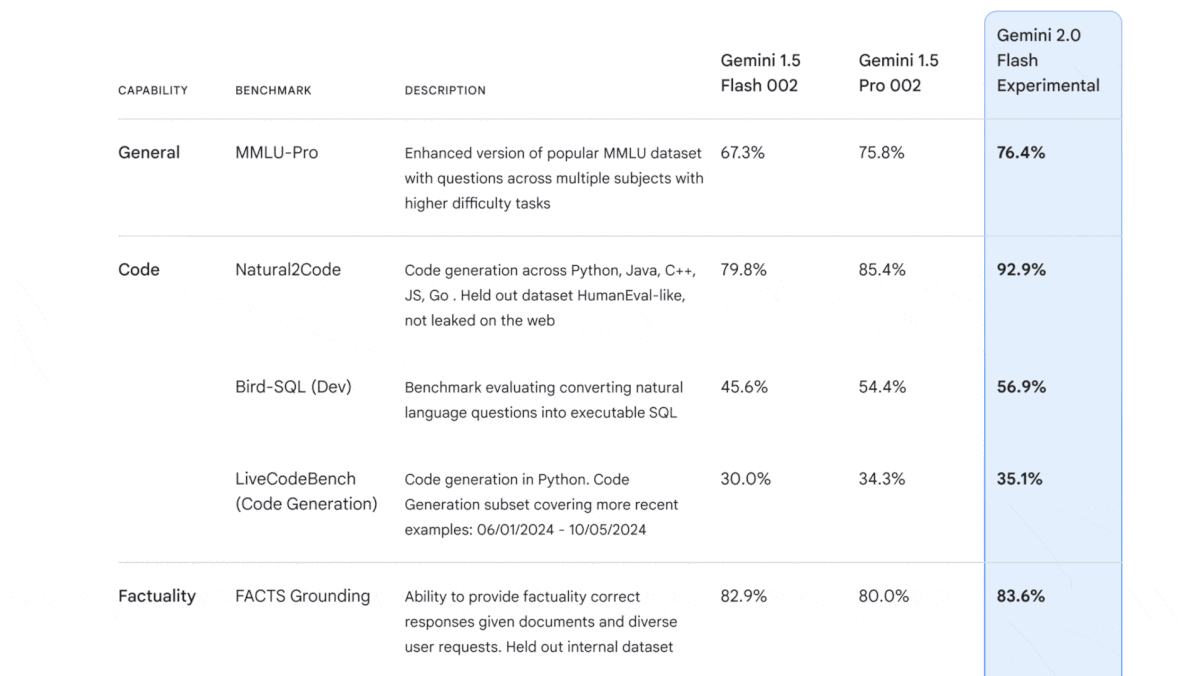1200x676 pixels.
Task: Click the General capability row label
Action: pos(149,153)
